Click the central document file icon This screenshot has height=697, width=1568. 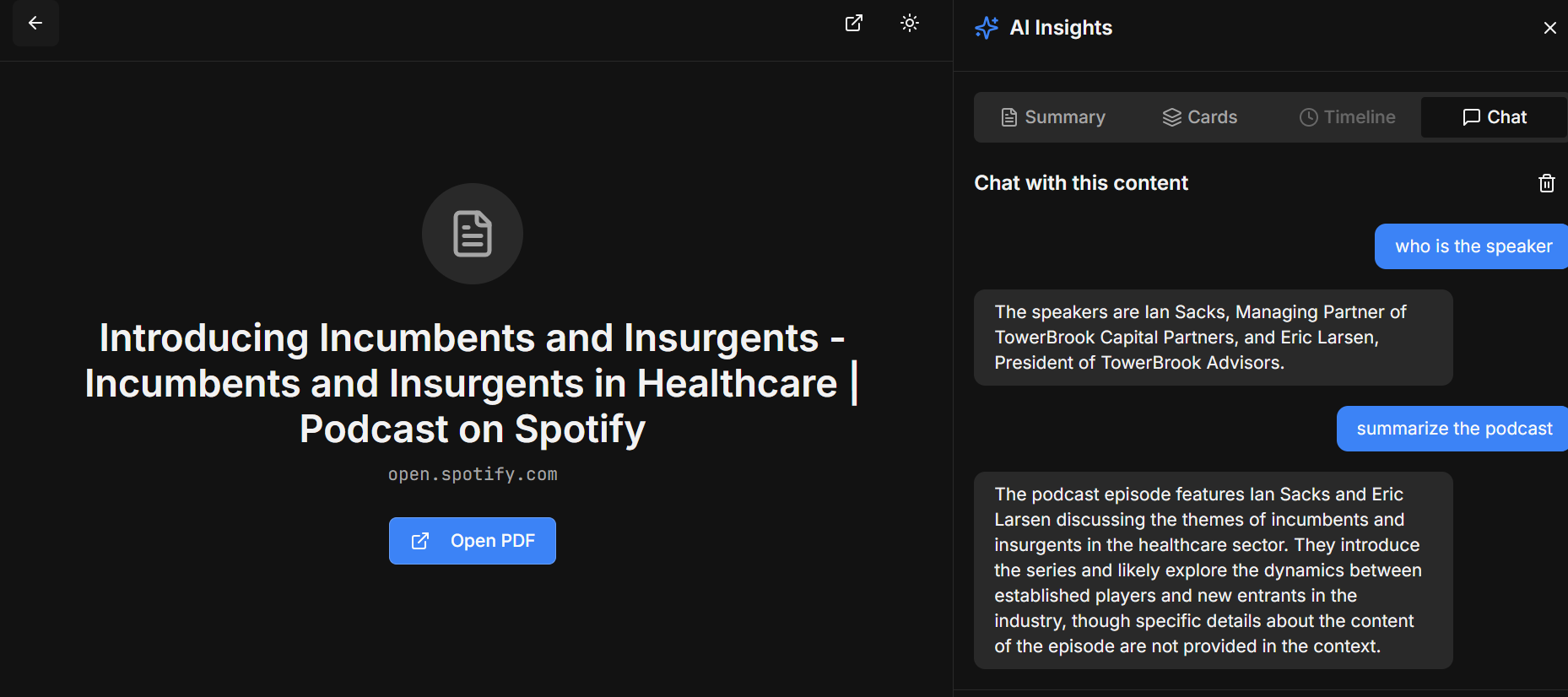click(x=473, y=234)
